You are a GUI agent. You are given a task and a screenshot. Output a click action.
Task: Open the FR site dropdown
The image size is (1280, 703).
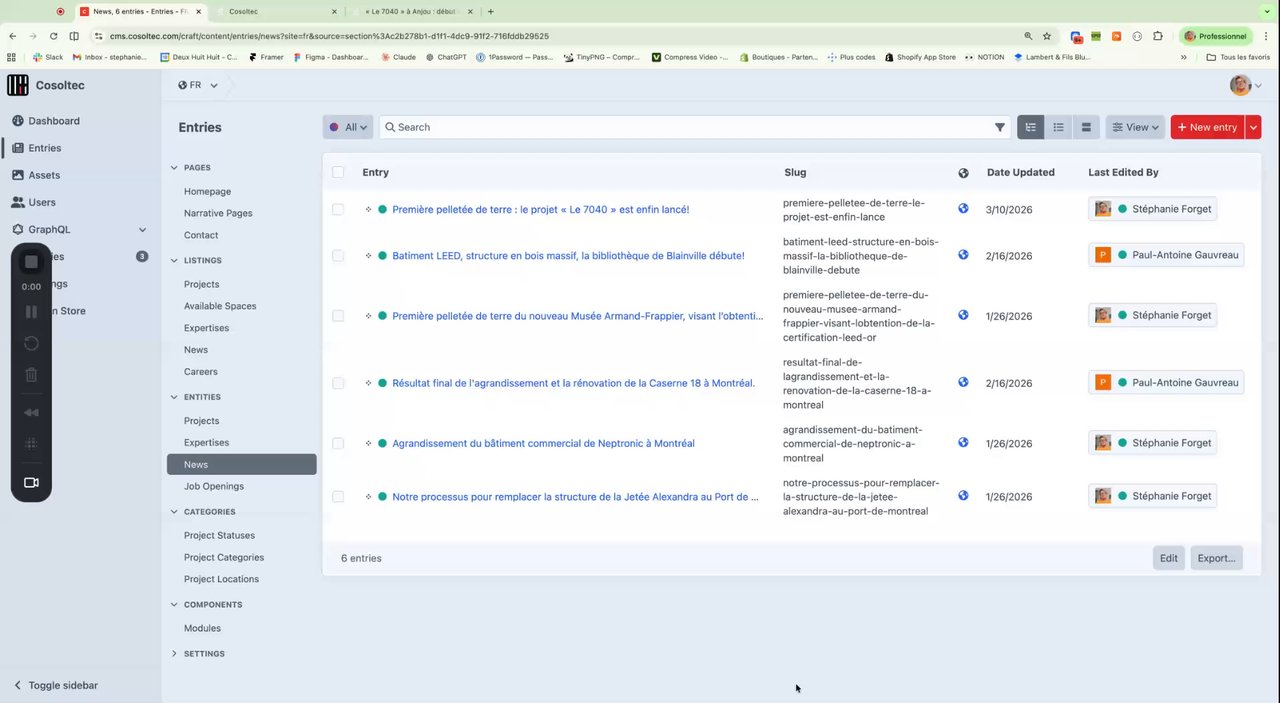coord(198,85)
